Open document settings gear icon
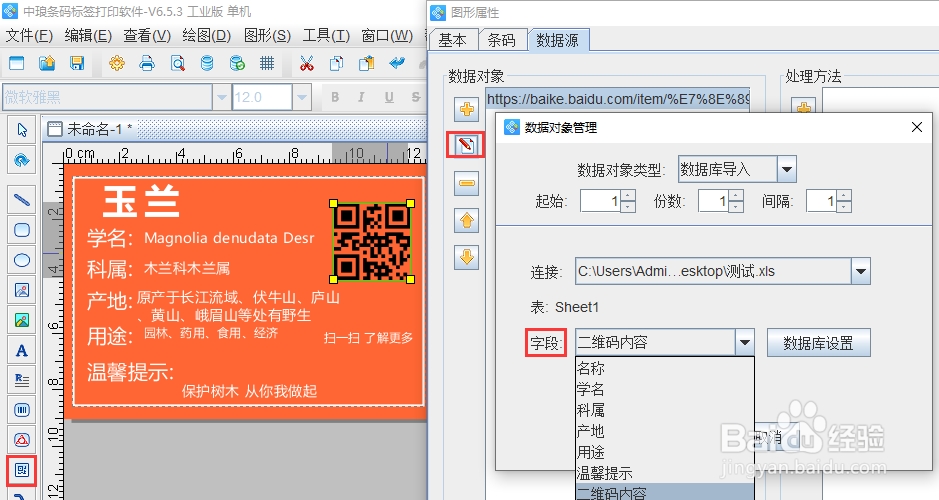Screen dimensions: 939x500 coord(117,63)
